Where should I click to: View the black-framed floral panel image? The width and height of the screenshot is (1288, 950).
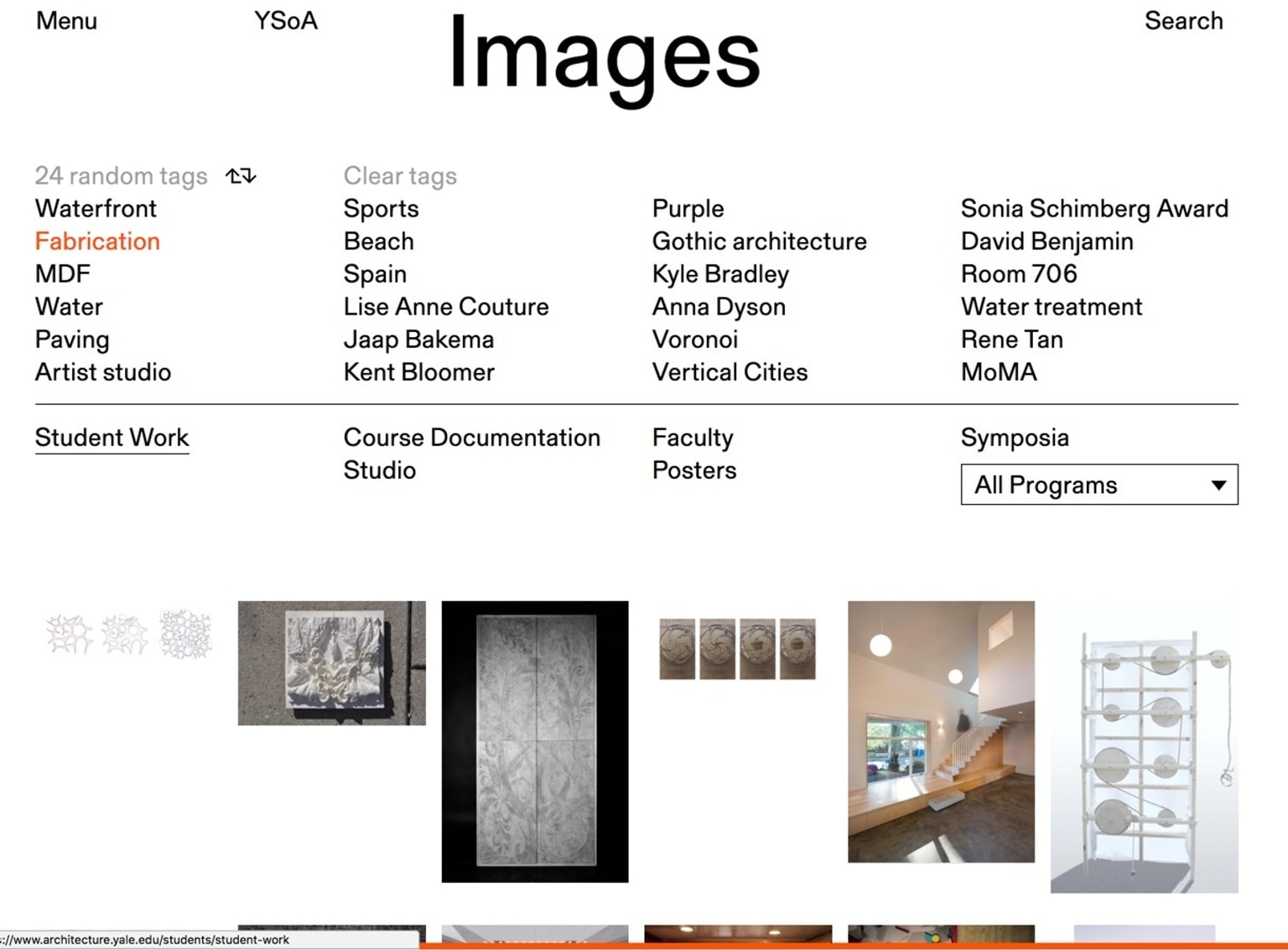pyautogui.click(x=535, y=741)
